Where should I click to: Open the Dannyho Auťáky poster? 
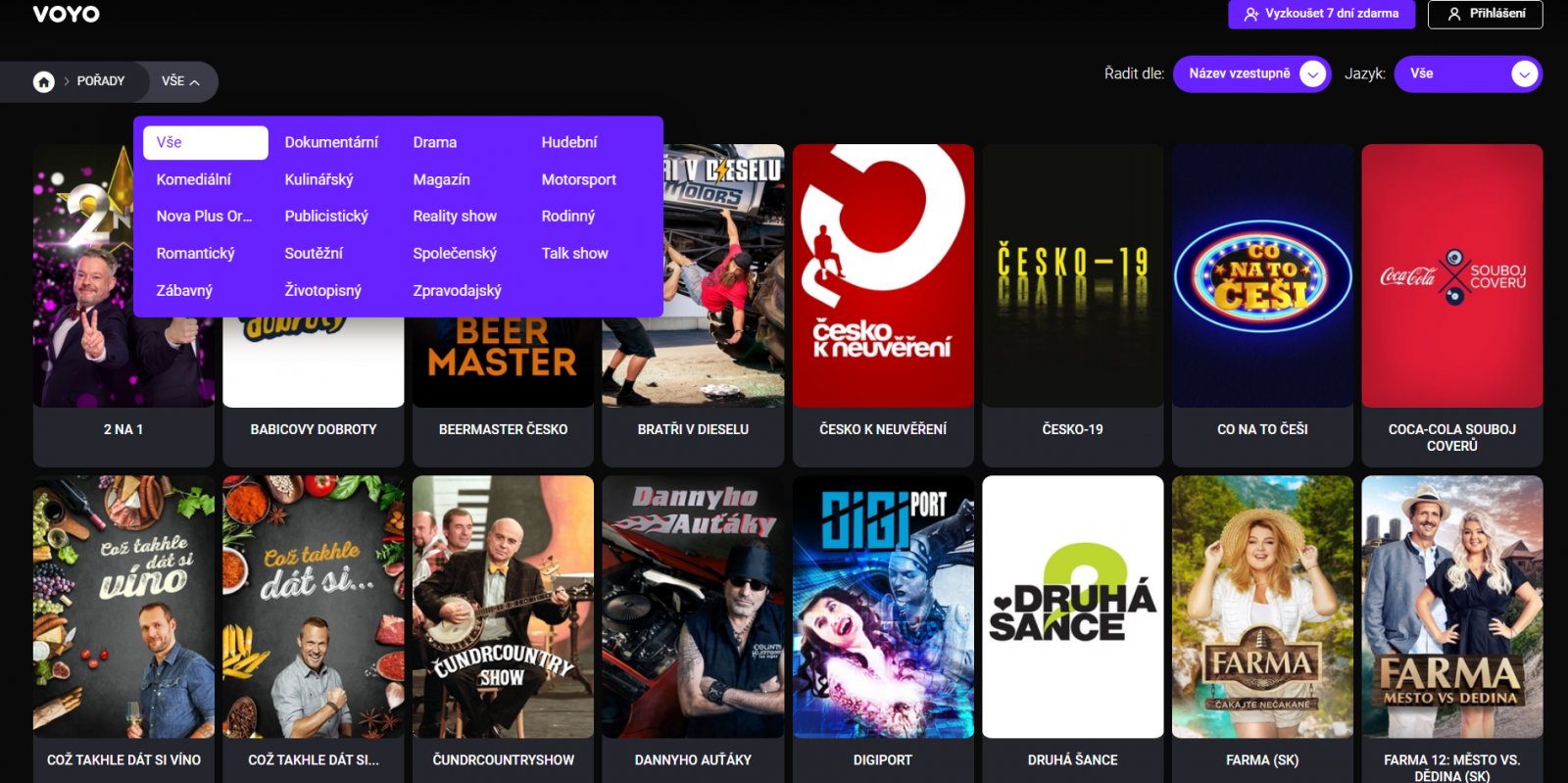(x=693, y=607)
